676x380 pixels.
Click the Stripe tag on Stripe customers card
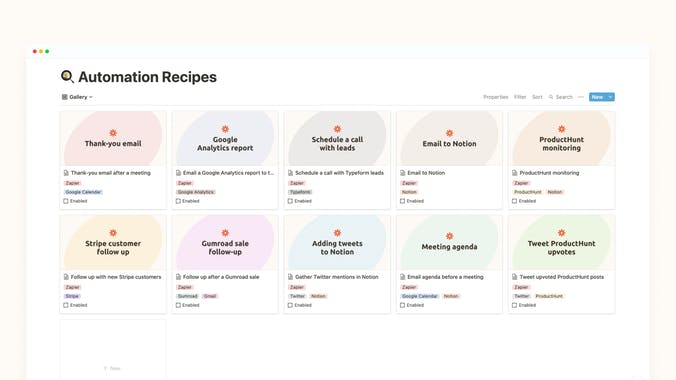click(x=72, y=296)
